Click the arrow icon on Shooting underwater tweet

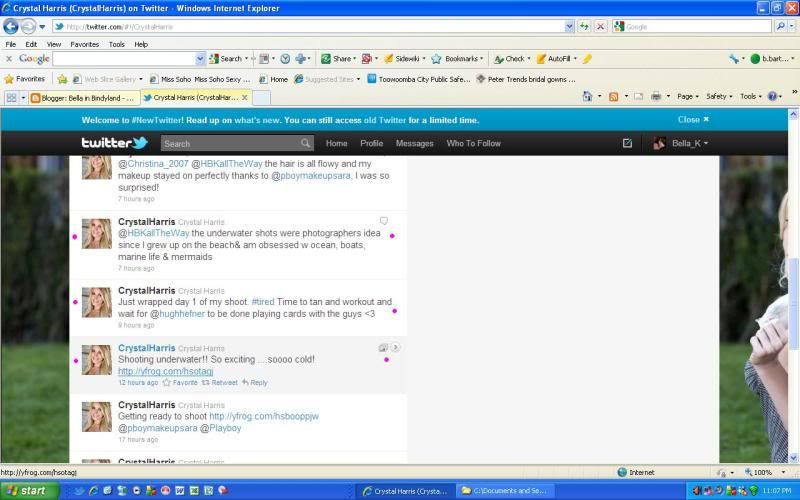(395, 347)
